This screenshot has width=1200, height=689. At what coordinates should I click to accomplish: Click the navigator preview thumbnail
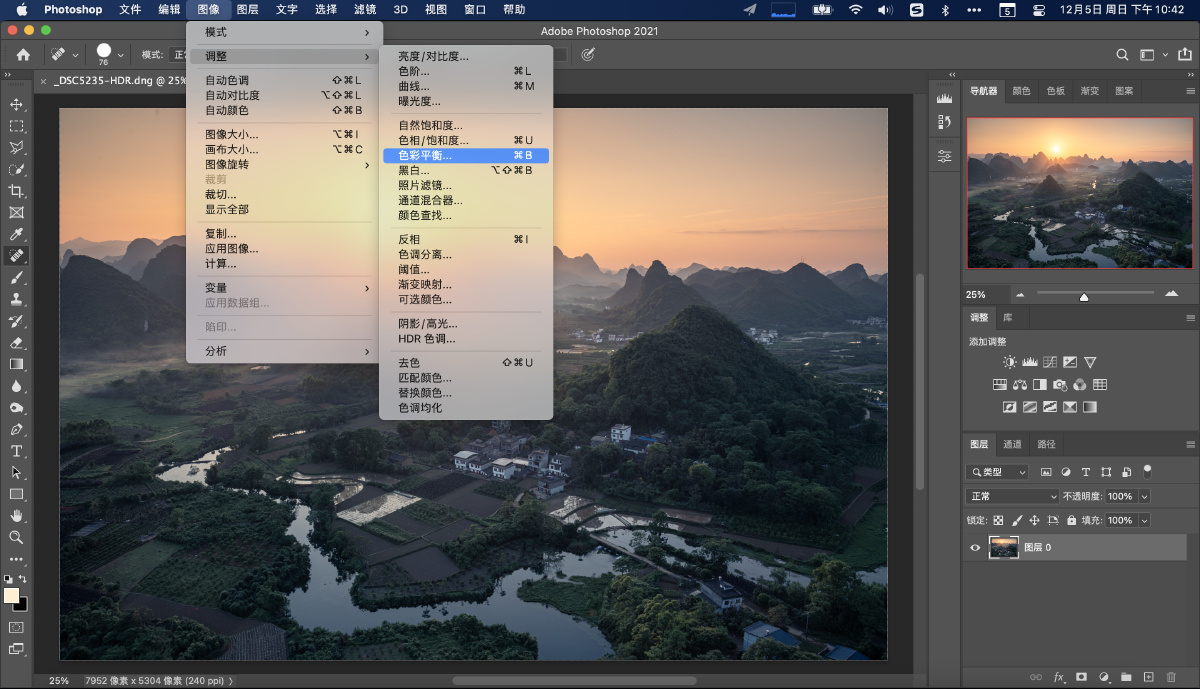(1079, 193)
